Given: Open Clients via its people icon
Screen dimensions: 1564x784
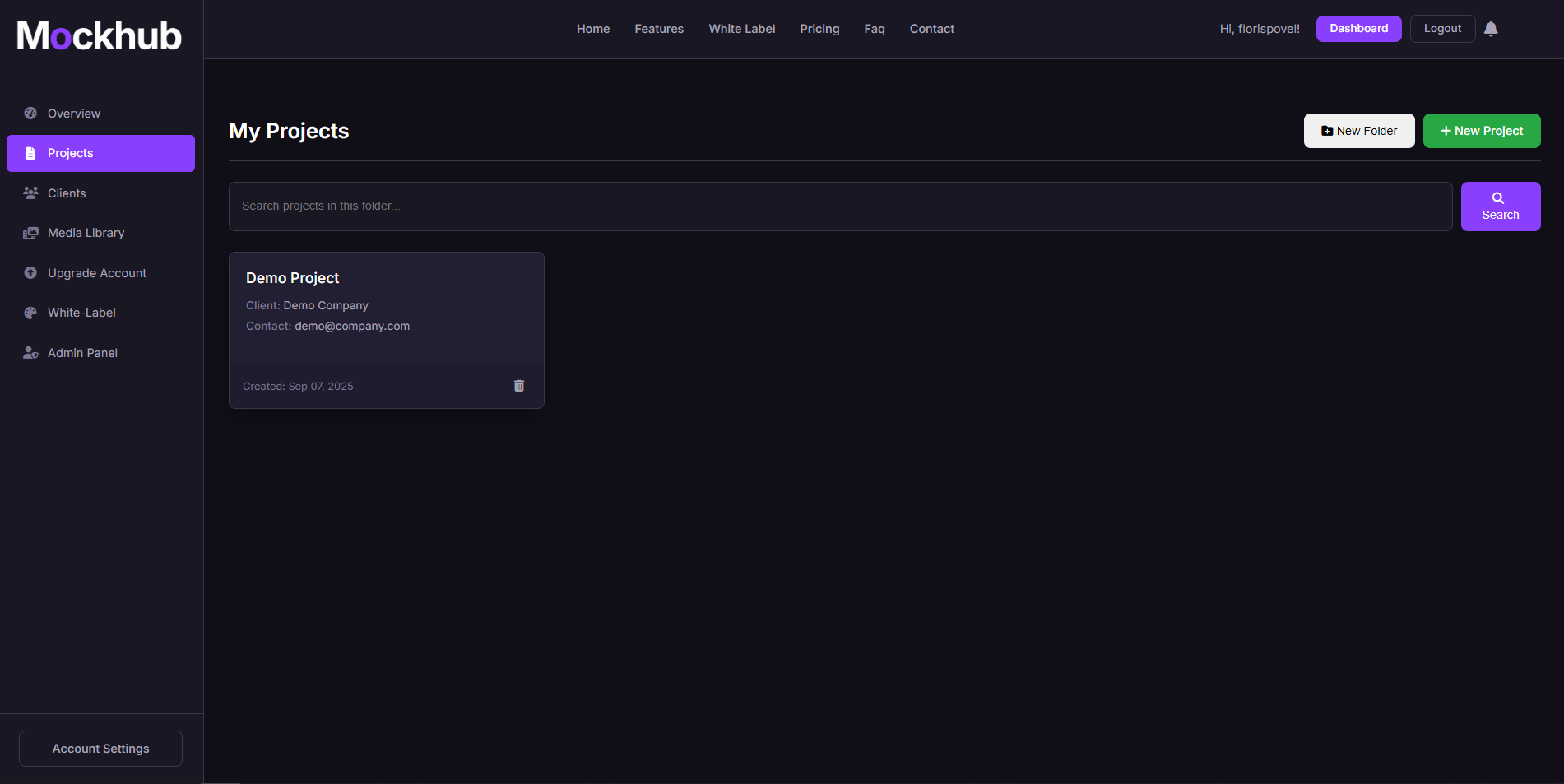Looking at the screenshot, I should pos(30,193).
